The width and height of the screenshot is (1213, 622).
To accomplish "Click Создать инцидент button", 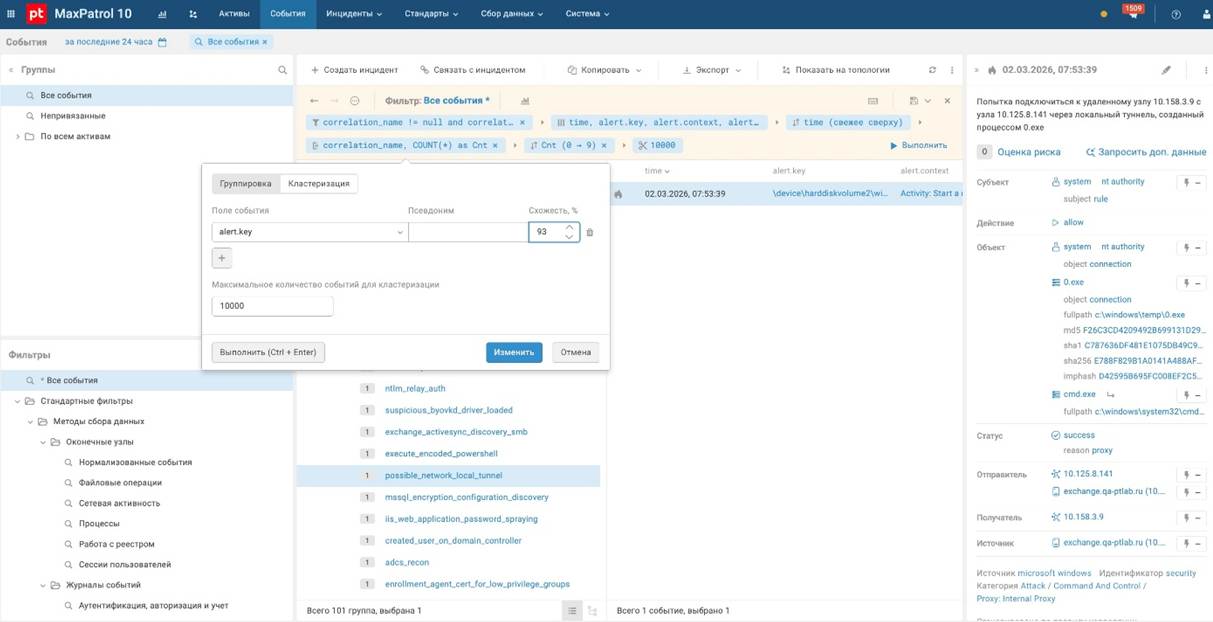I will point(354,70).
